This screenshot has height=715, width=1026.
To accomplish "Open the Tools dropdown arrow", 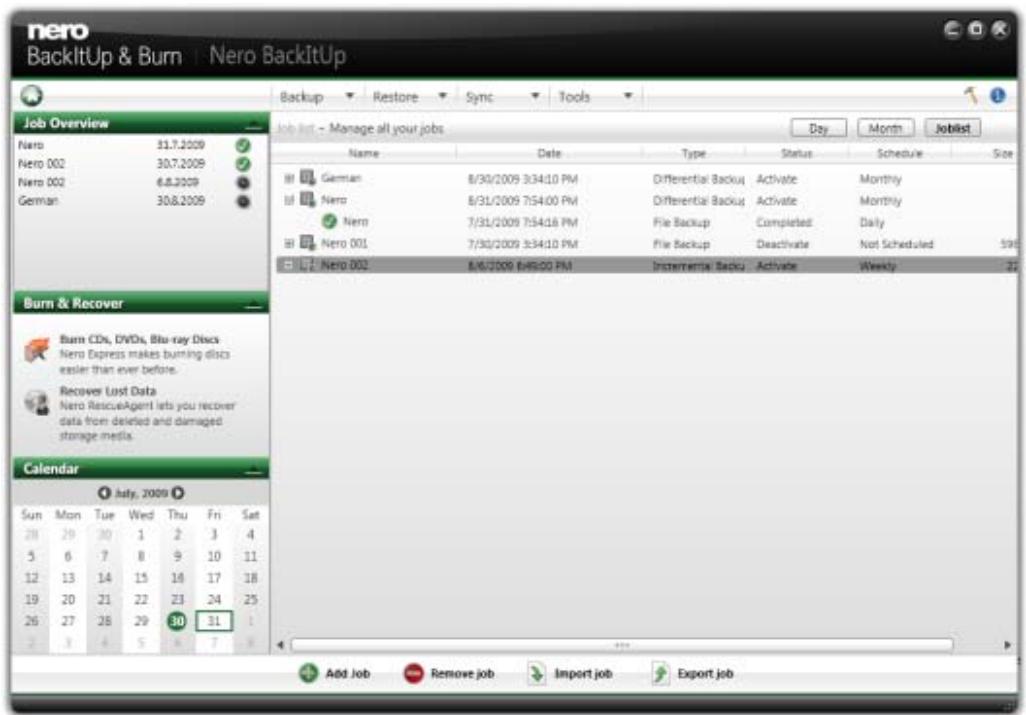I will click(x=628, y=96).
